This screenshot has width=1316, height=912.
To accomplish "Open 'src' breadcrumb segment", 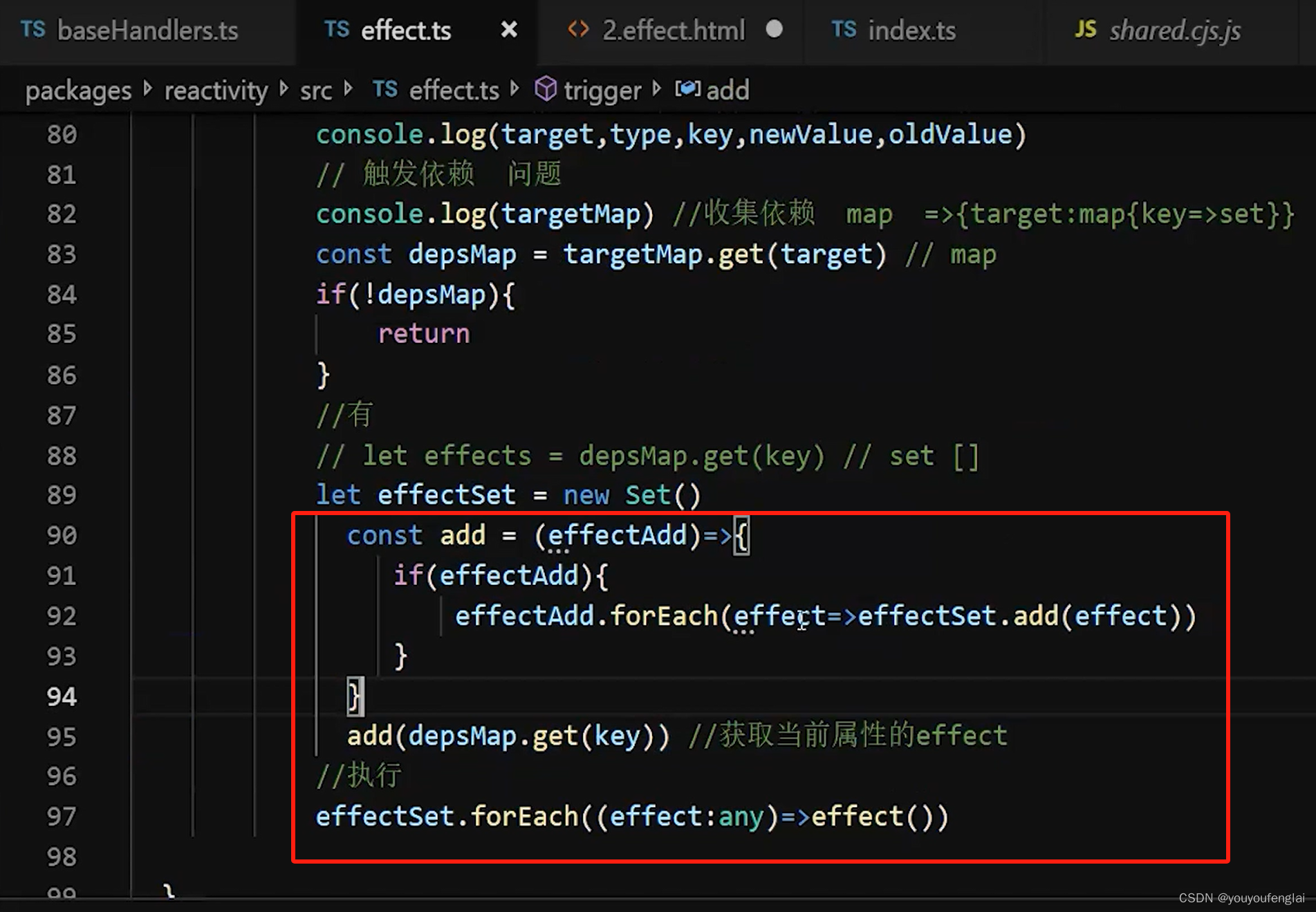I will (316, 91).
